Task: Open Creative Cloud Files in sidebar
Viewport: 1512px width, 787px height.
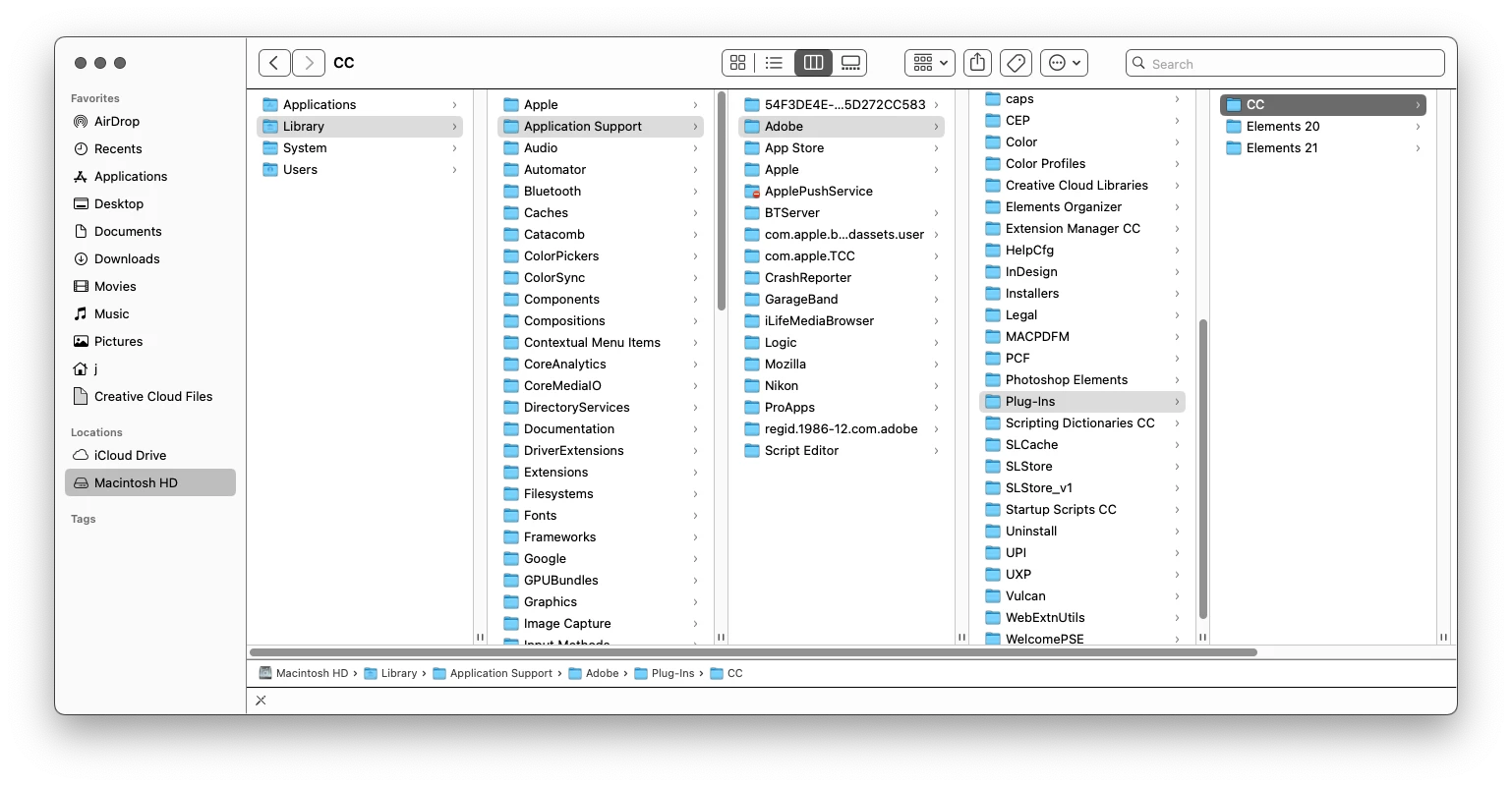Action: coord(150,397)
